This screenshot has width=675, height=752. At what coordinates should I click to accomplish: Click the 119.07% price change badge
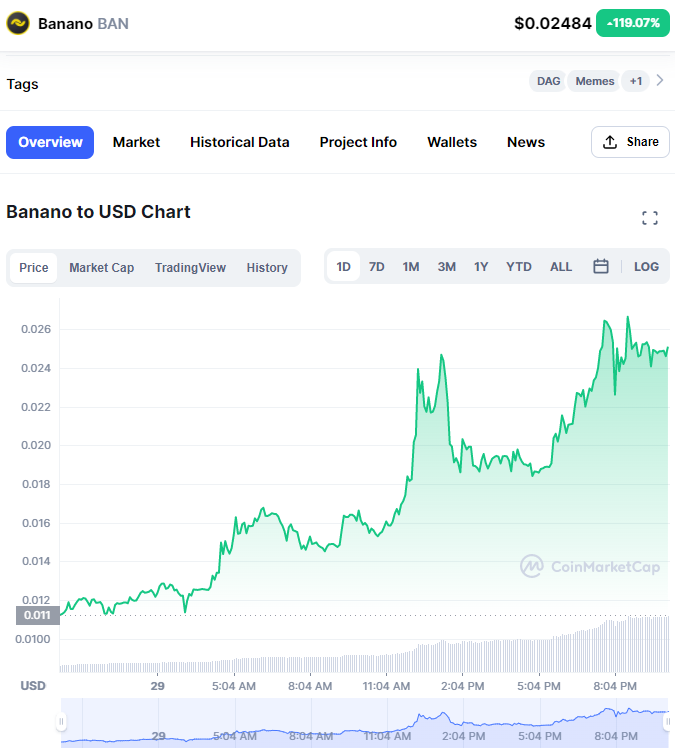click(633, 23)
